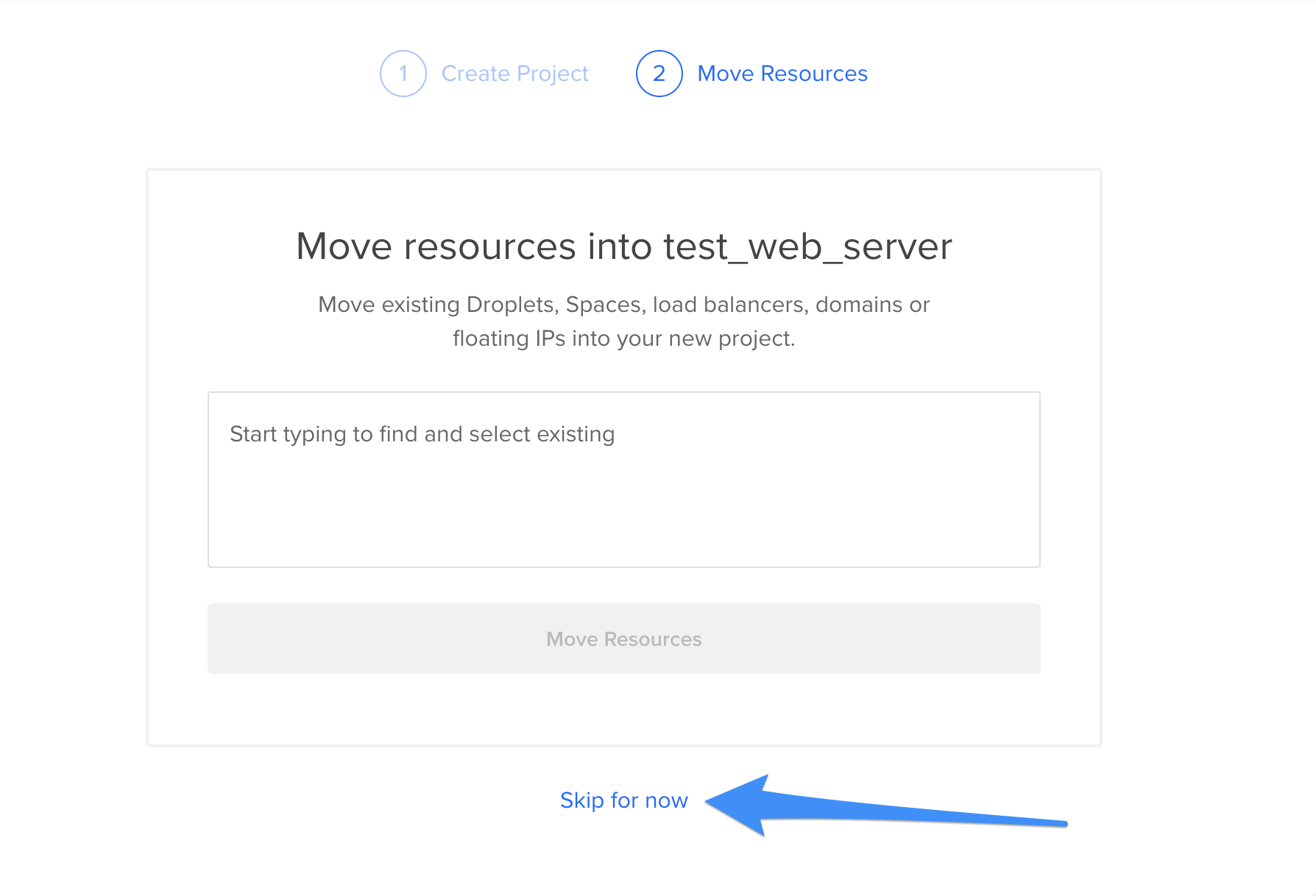
Task: Click the step 2 circle icon
Action: [659, 74]
